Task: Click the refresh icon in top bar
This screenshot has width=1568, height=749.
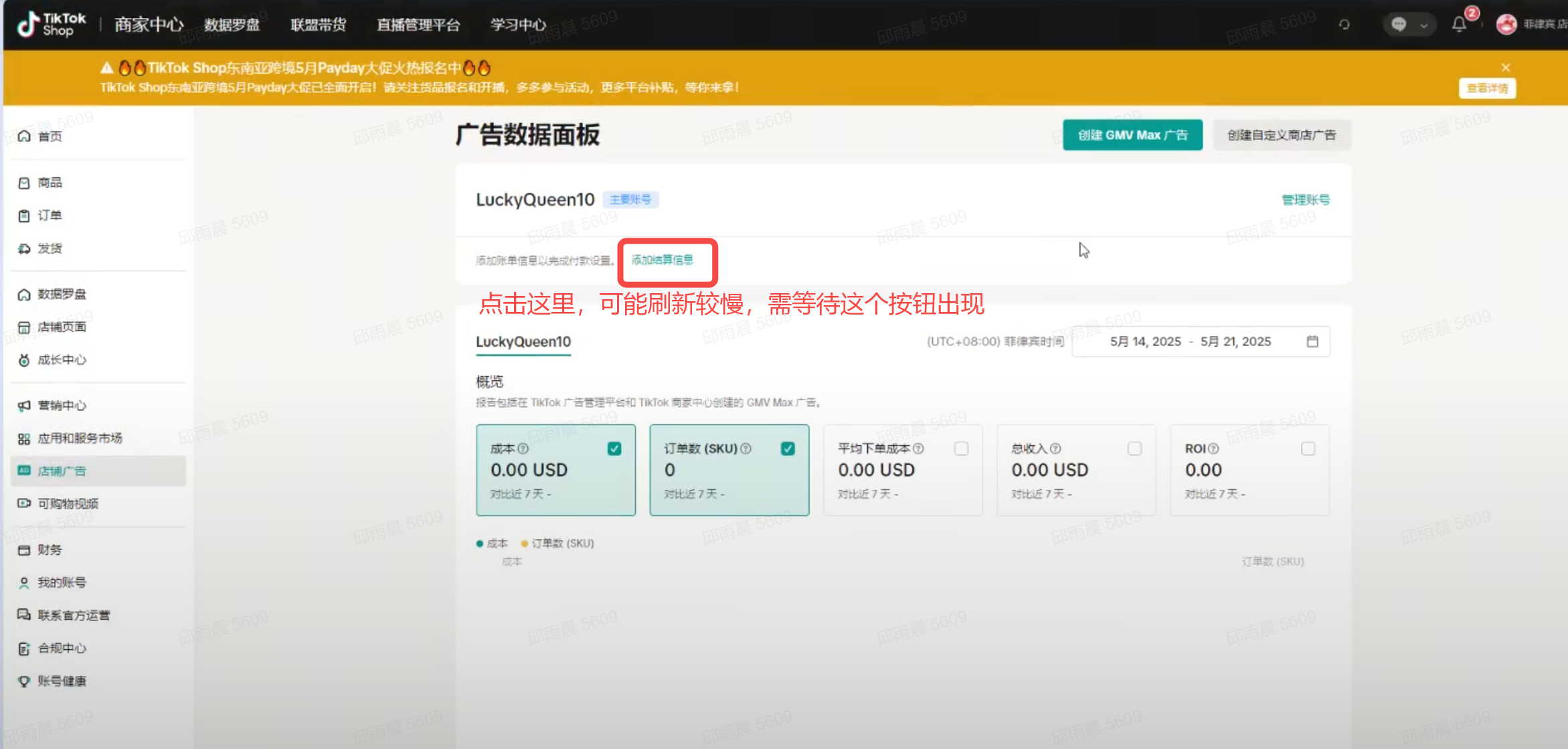Action: (x=1344, y=25)
